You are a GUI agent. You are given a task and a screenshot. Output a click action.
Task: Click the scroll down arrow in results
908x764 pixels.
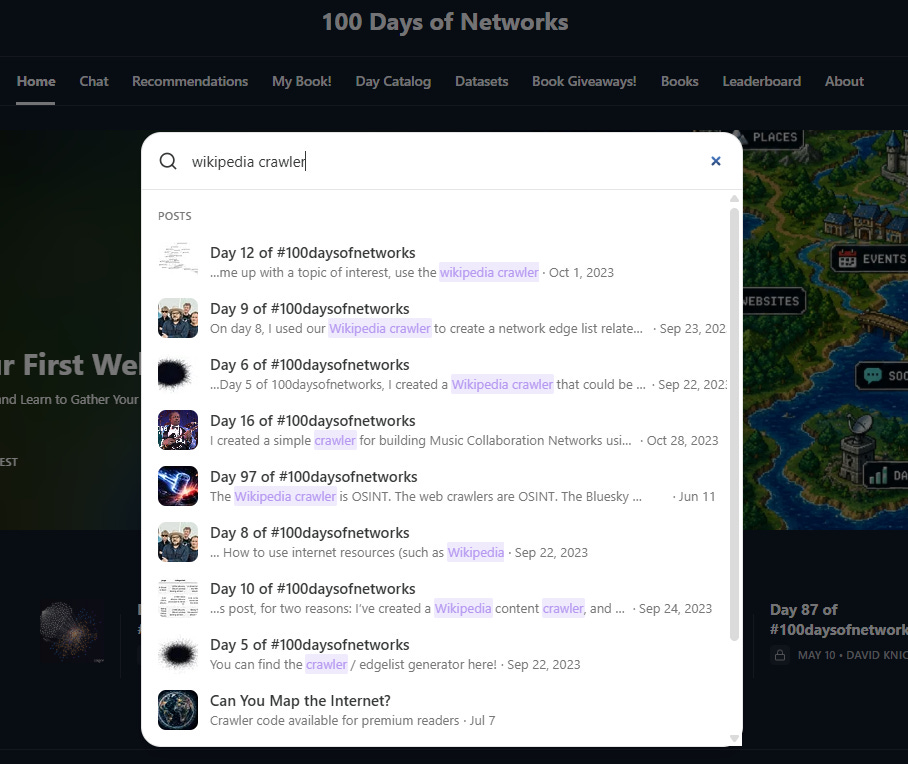[x=734, y=738]
